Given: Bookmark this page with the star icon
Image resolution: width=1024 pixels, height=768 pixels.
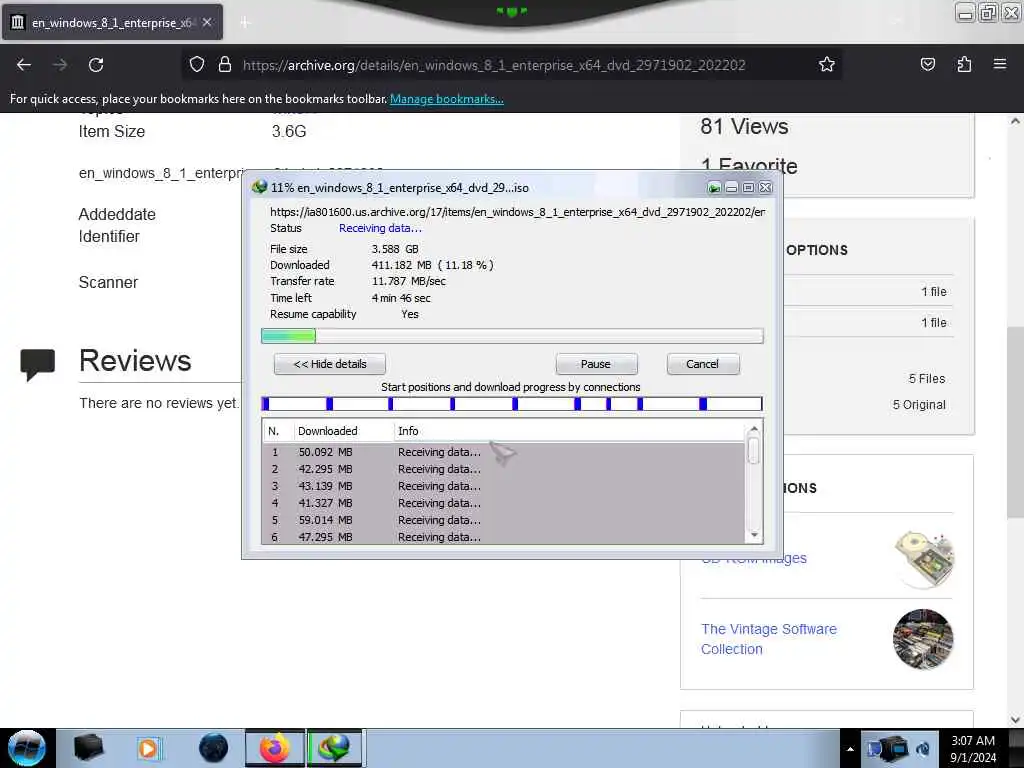Looking at the screenshot, I should click(x=827, y=64).
